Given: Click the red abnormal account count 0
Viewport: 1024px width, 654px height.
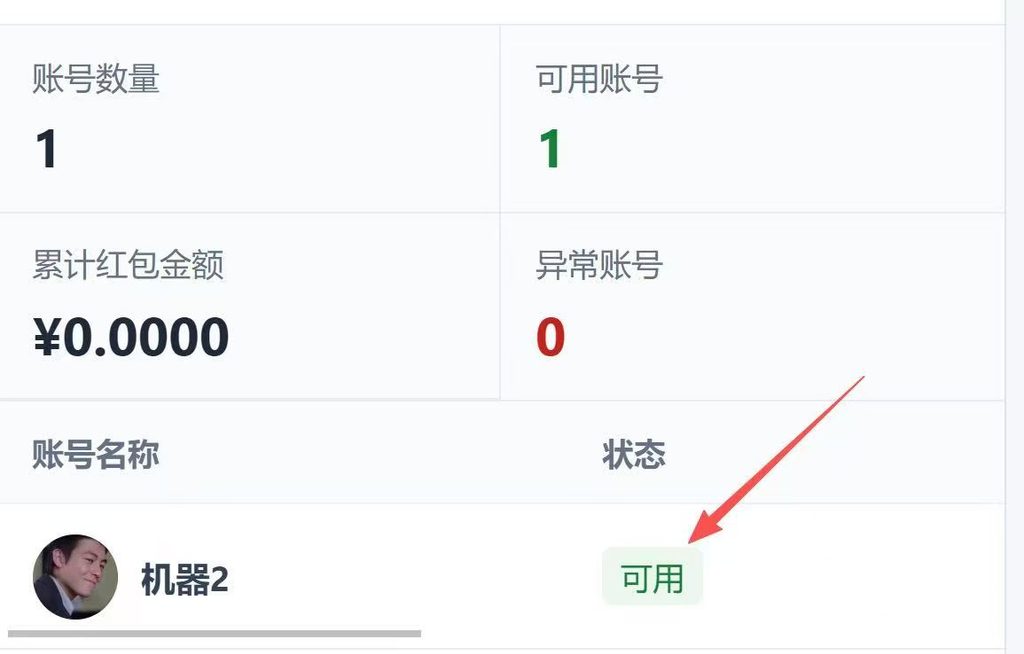Looking at the screenshot, I should coord(550,336).
